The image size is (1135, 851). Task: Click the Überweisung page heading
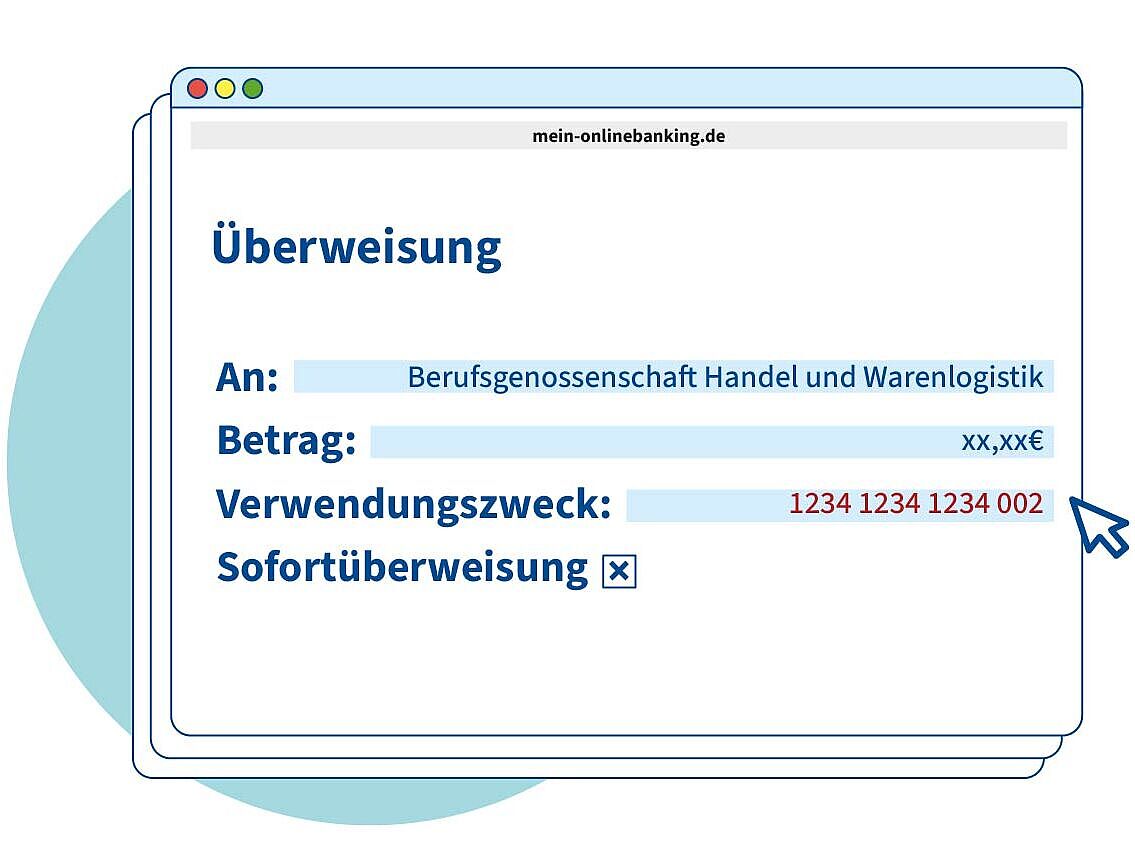[356, 247]
